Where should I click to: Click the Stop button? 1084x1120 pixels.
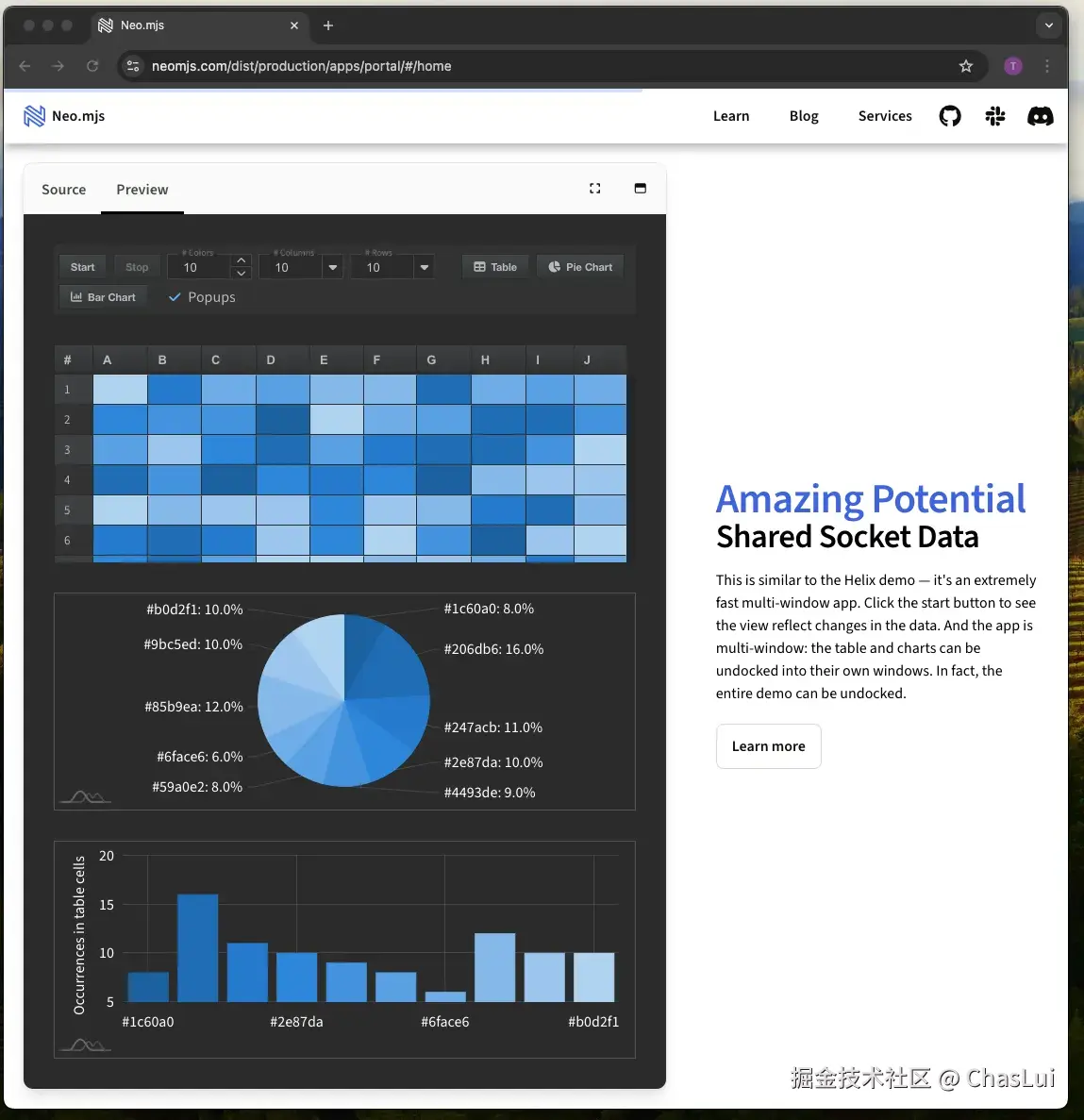[x=137, y=267]
